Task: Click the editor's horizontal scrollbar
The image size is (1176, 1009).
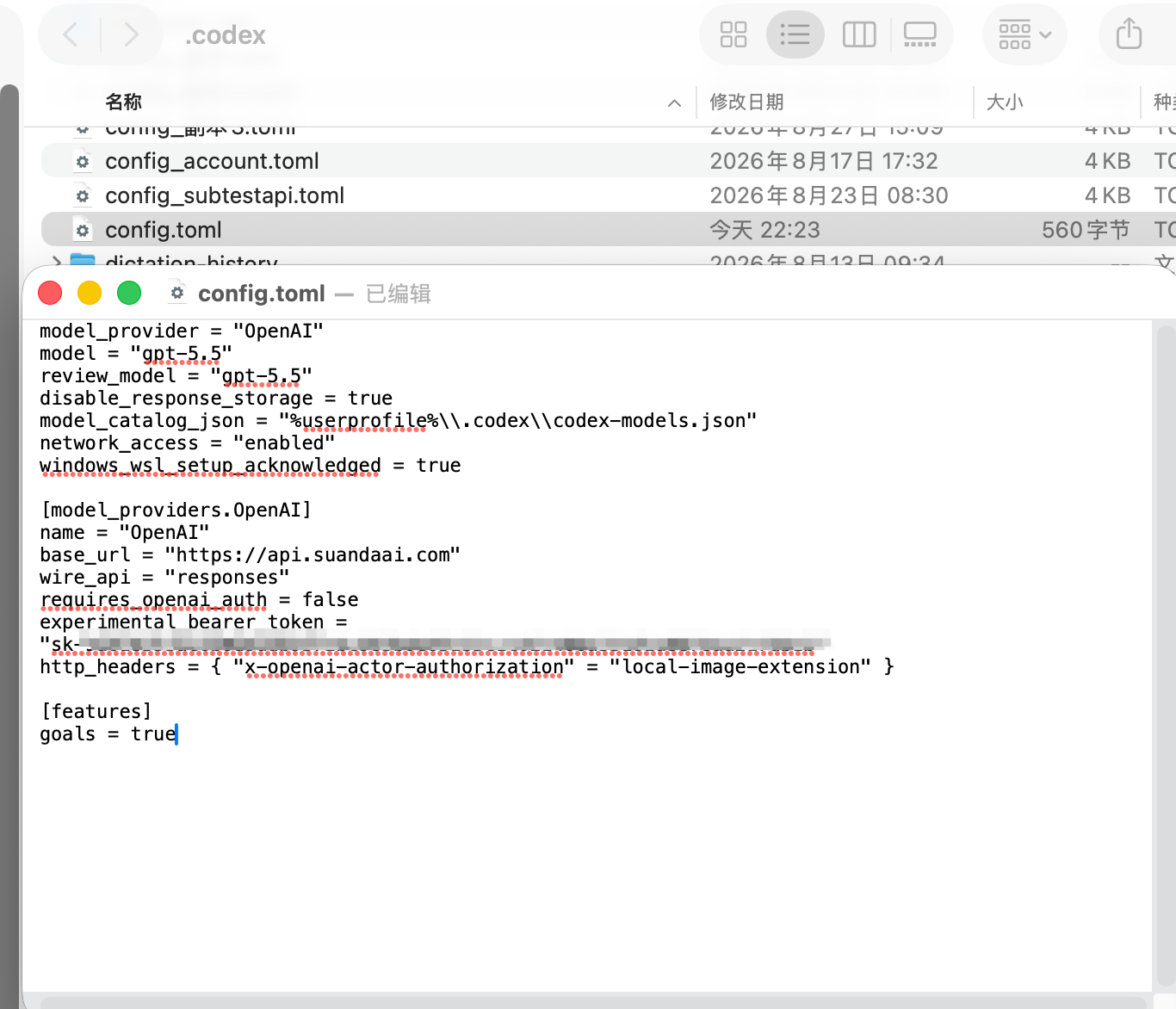Action: point(594,1002)
